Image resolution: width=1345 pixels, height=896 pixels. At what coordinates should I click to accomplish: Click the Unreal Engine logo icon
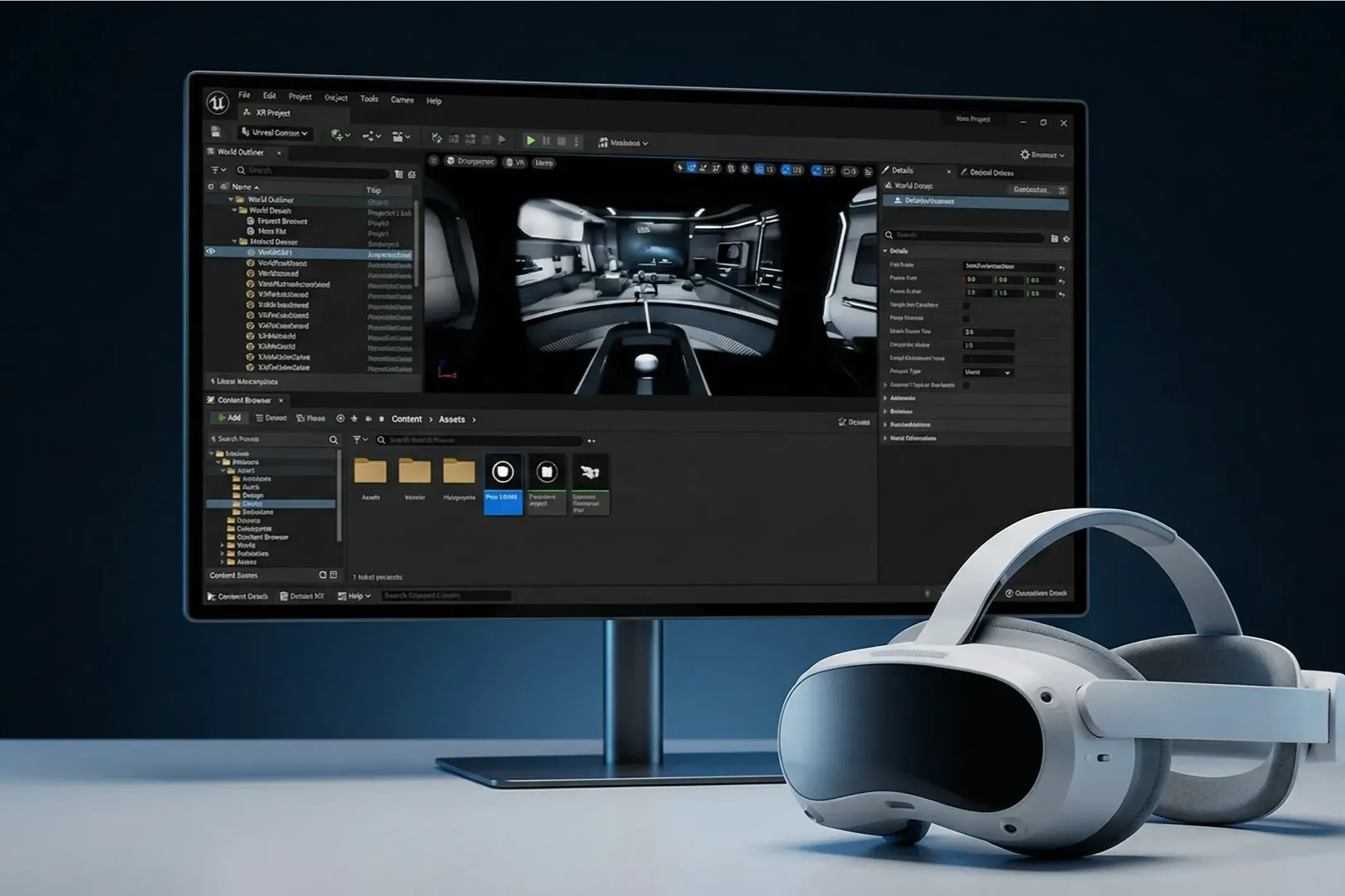point(218,102)
